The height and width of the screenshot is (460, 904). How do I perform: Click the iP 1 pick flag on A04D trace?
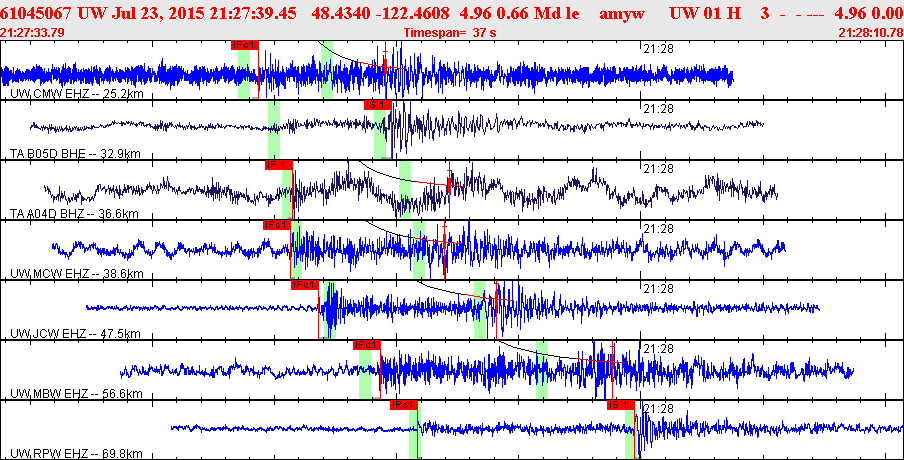pos(278,165)
